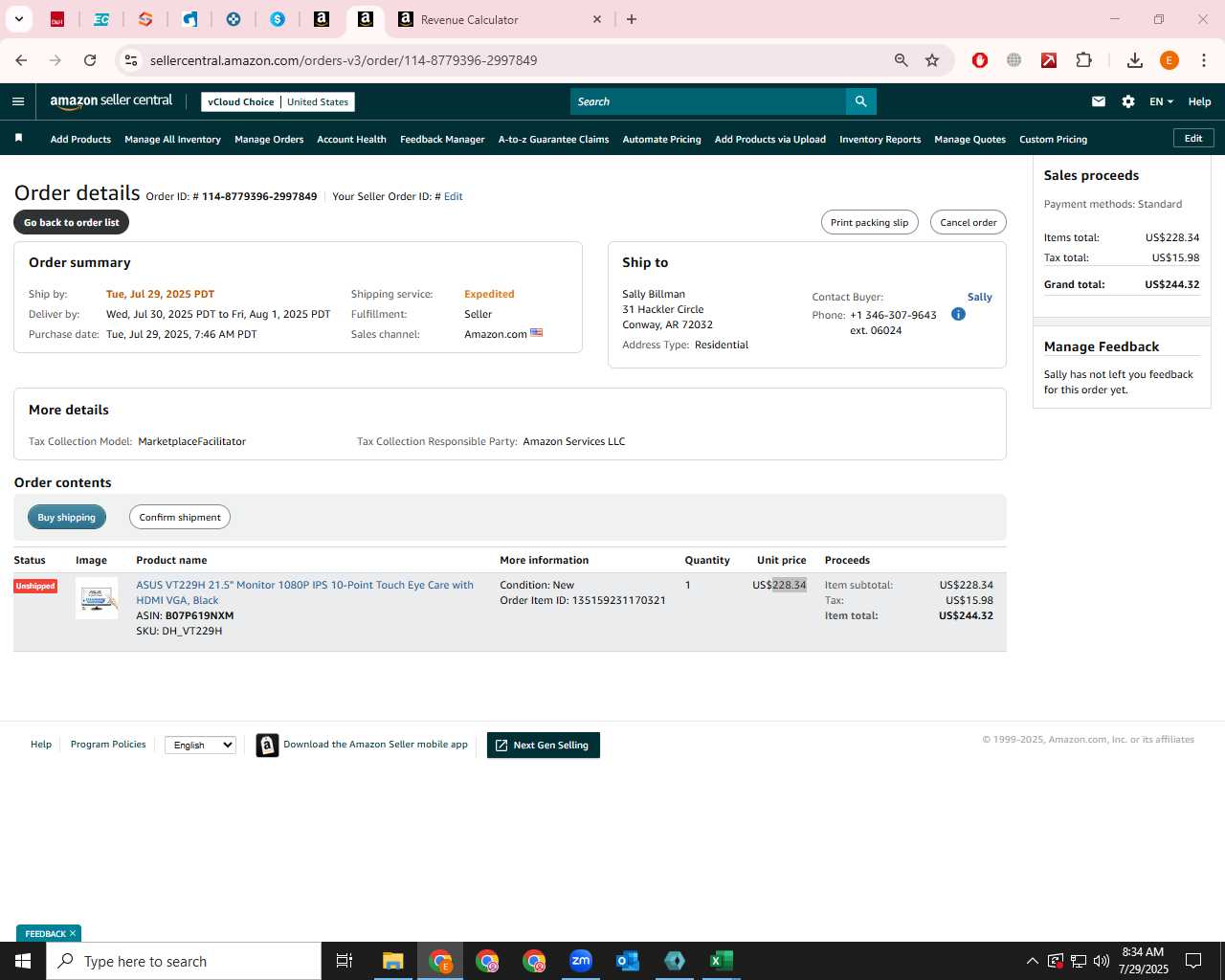Open Outlook from the taskbar

point(628,961)
